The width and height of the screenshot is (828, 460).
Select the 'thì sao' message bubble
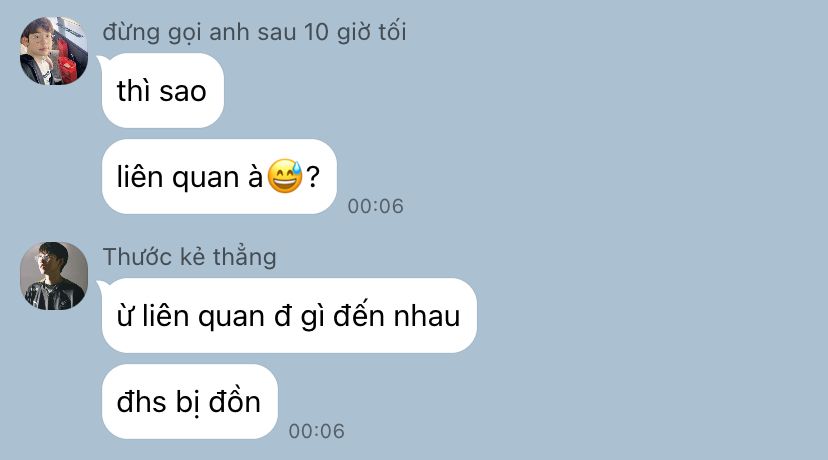pos(163,90)
